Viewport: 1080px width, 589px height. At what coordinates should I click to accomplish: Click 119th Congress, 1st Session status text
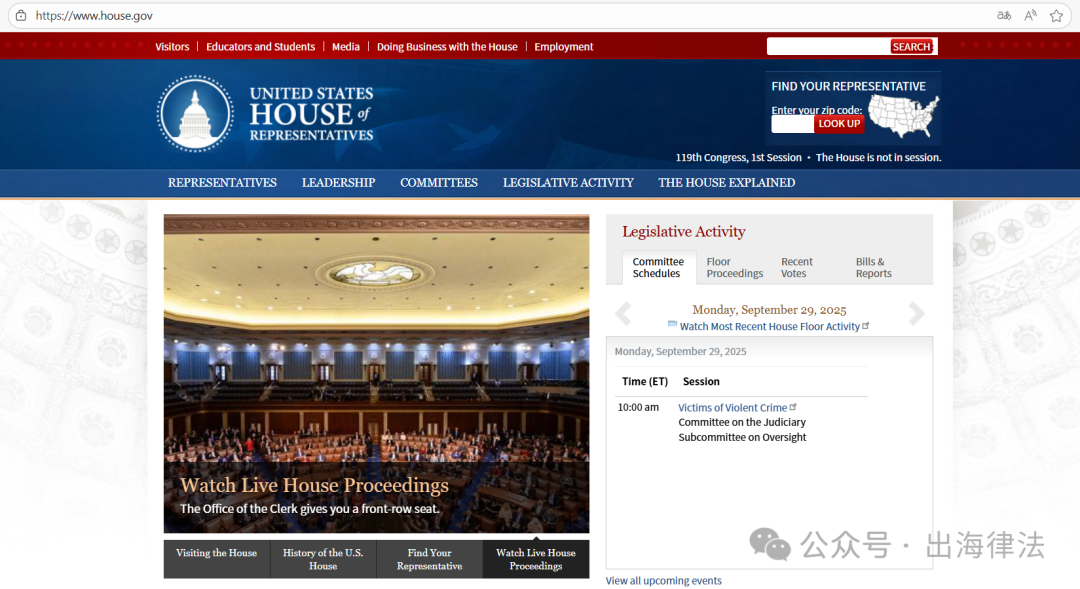coord(738,158)
